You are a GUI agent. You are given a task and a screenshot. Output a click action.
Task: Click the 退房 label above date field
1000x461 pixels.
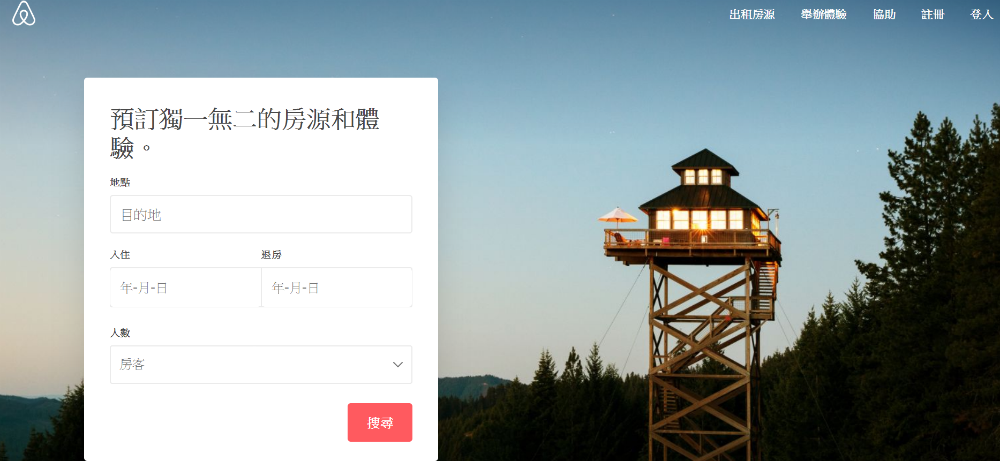[271, 255]
